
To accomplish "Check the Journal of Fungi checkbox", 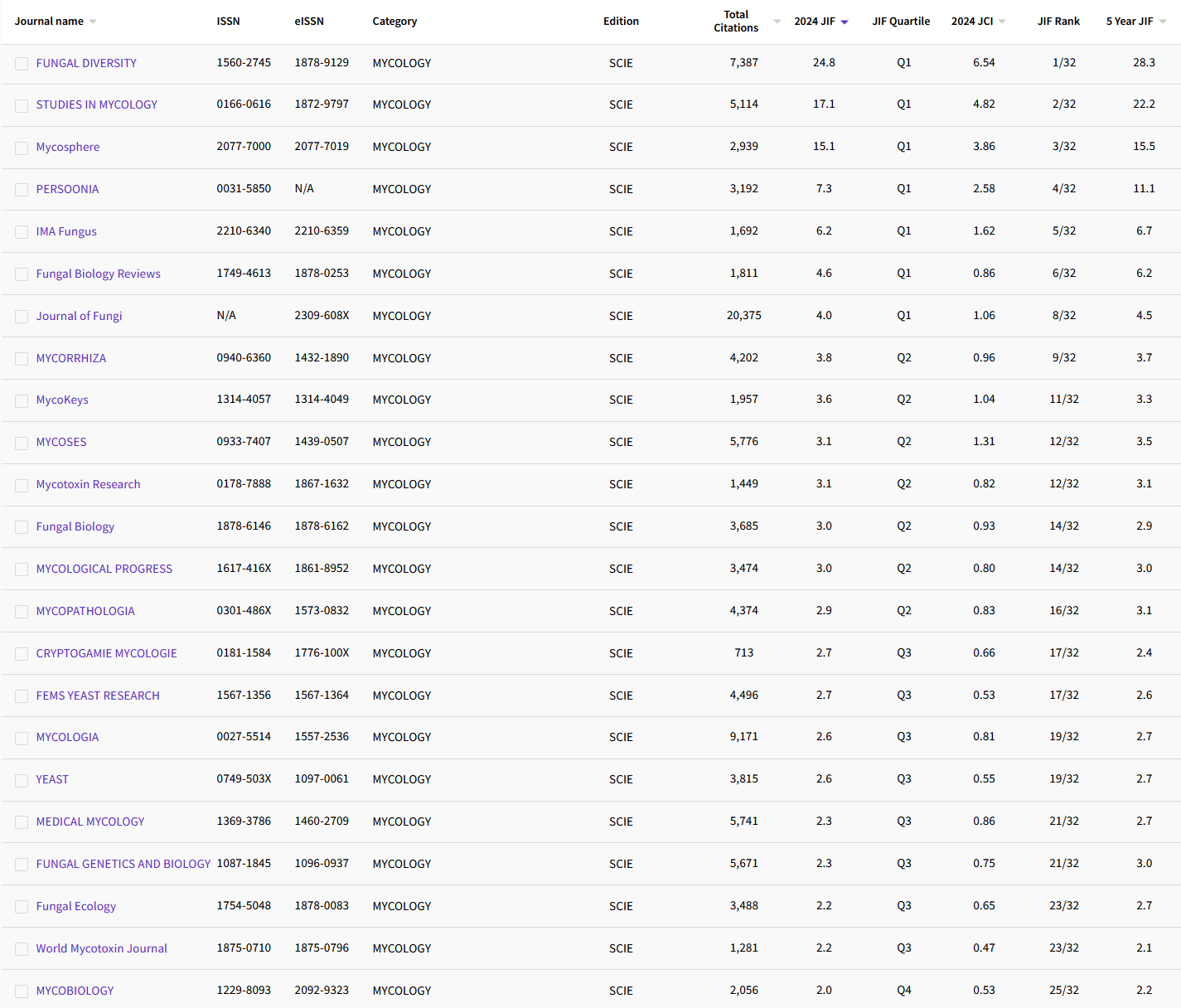I will (x=22, y=317).
